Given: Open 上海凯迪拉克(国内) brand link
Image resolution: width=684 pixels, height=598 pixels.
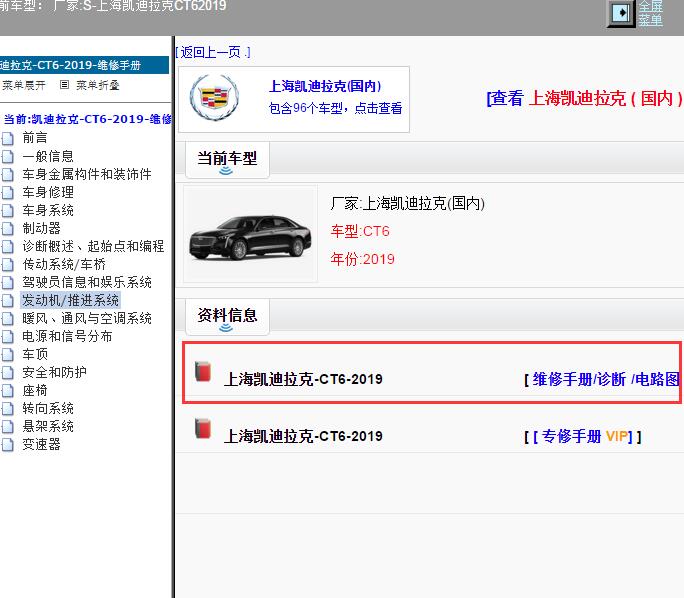Looking at the screenshot, I should (x=325, y=86).
